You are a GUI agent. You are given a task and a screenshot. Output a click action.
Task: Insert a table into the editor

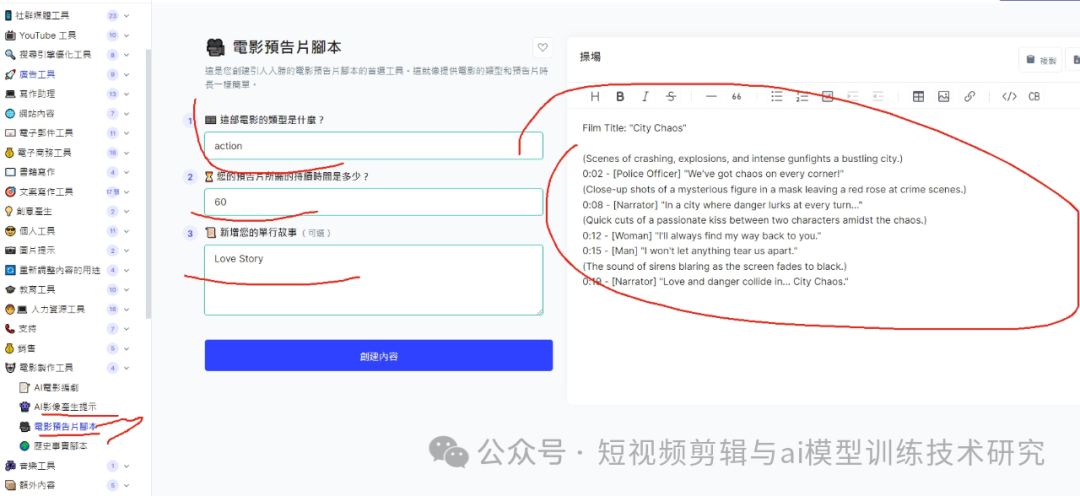(918, 96)
